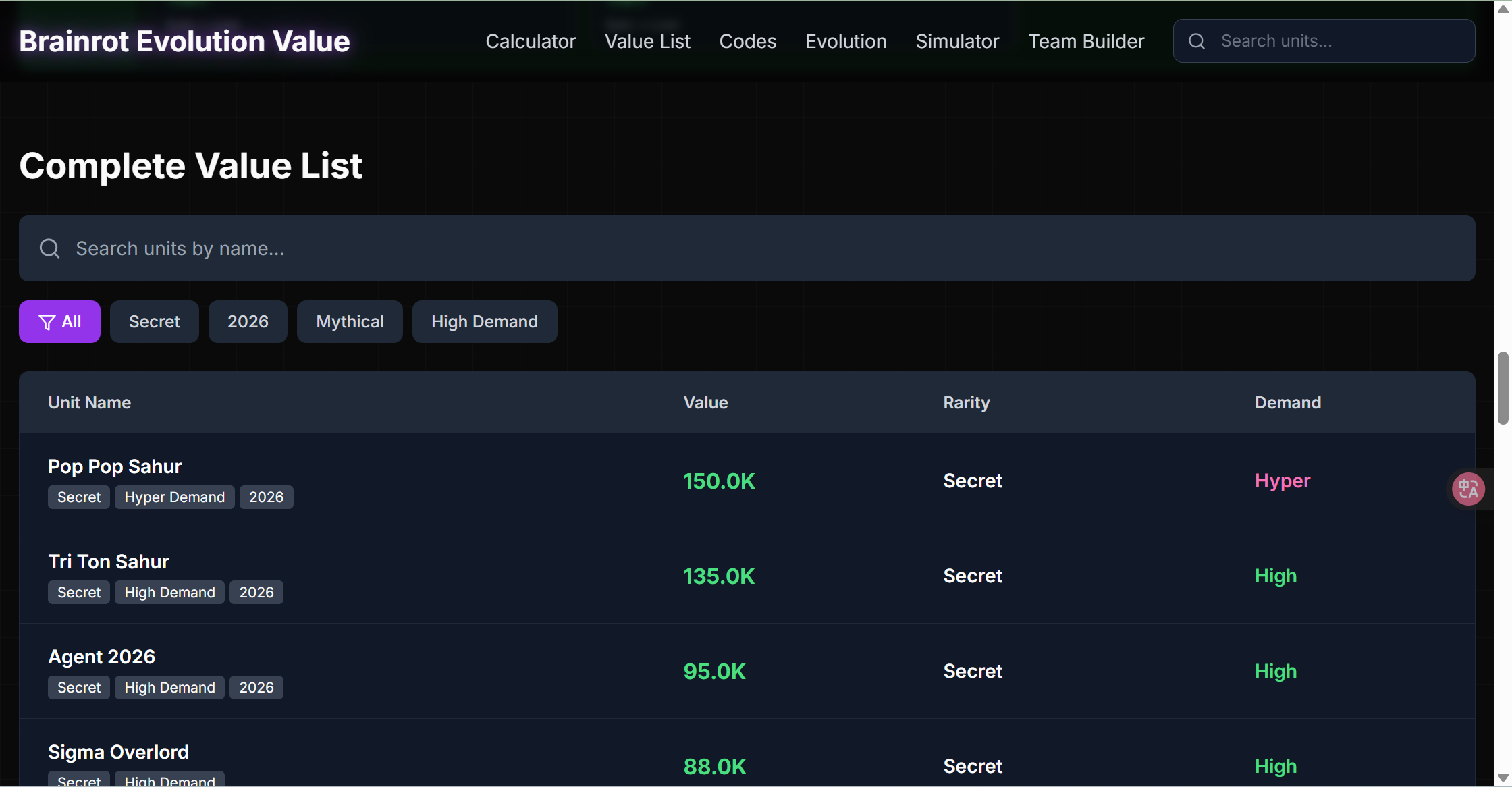Viewport: 1512px width, 787px height.
Task: Click the Pop Pop Sahur unit name
Action: click(x=115, y=466)
